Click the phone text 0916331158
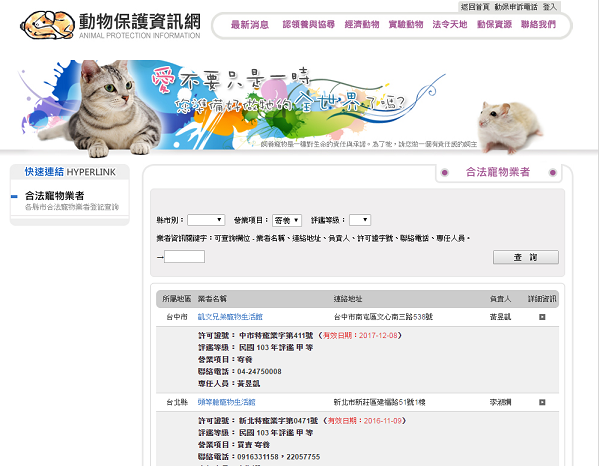Viewport: 600px width, 466px height. pyautogui.click(x=258, y=457)
